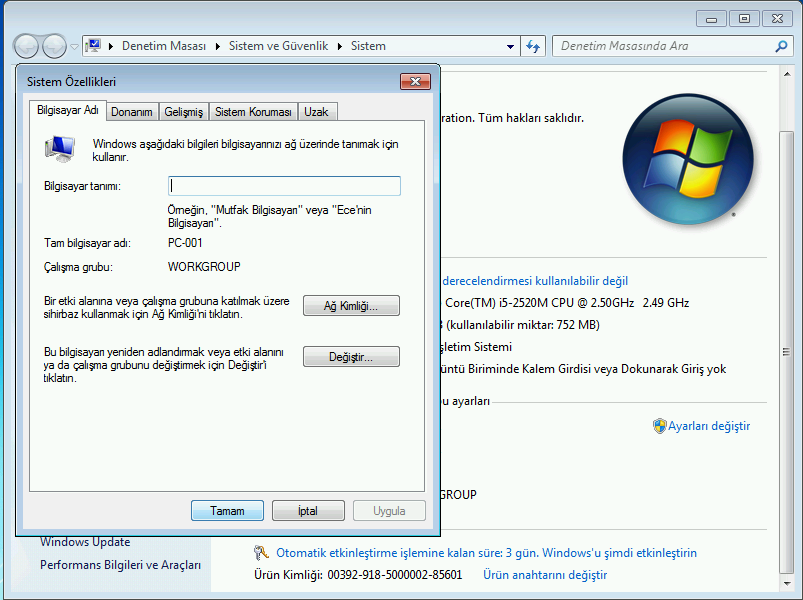Close the Sistem Özellikleri dialog

[x=415, y=81]
